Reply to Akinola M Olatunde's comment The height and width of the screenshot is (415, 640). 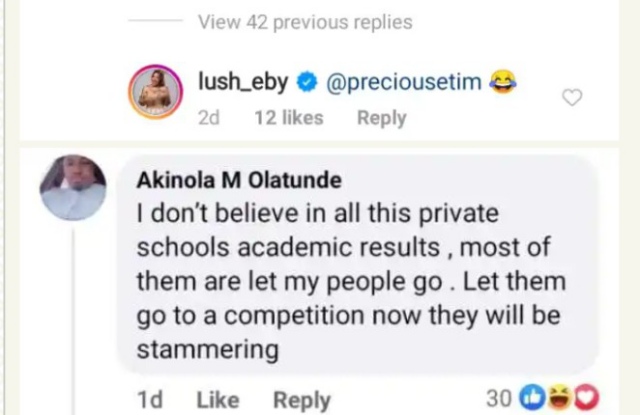(x=302, y=400)
